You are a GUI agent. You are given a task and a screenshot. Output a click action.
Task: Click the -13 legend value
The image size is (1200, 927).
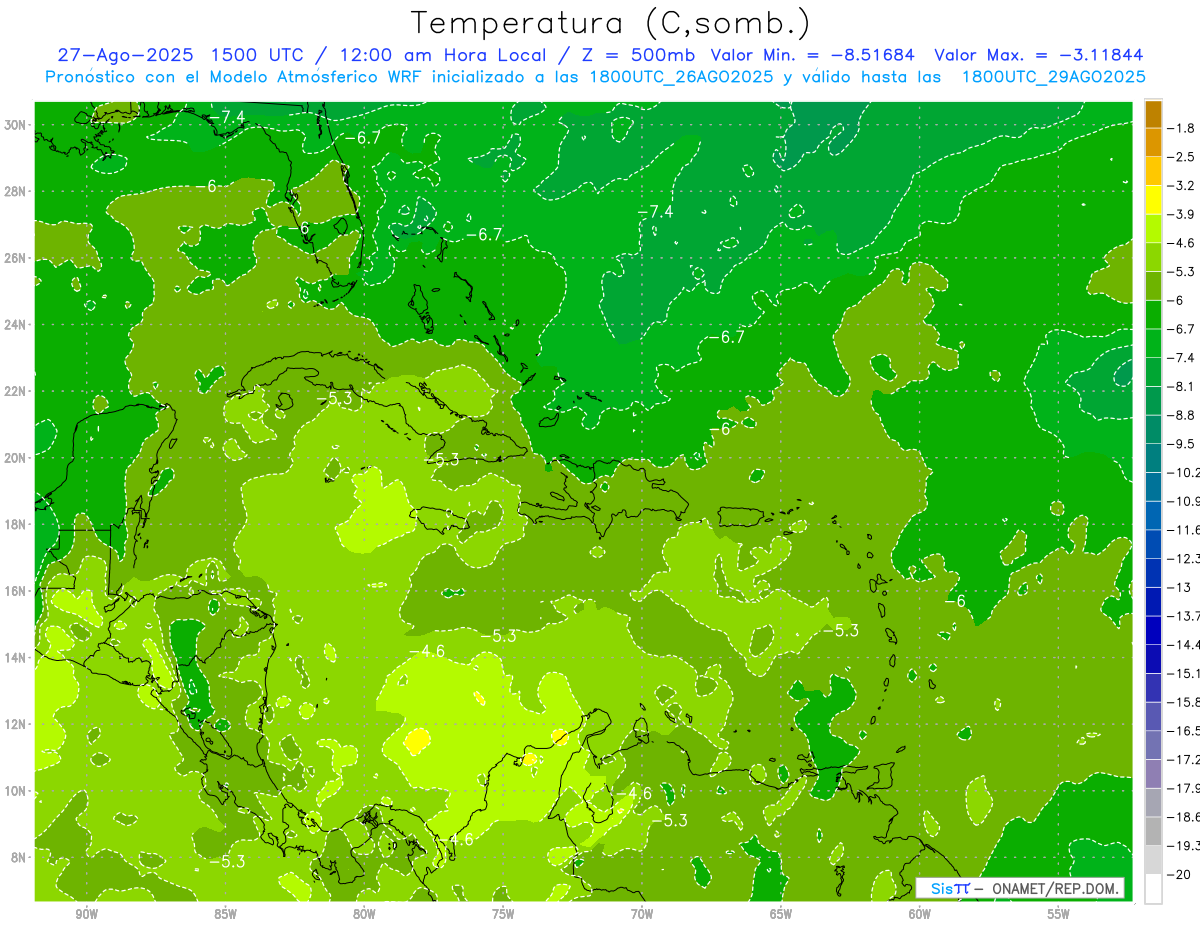[x=1178, y=587]
